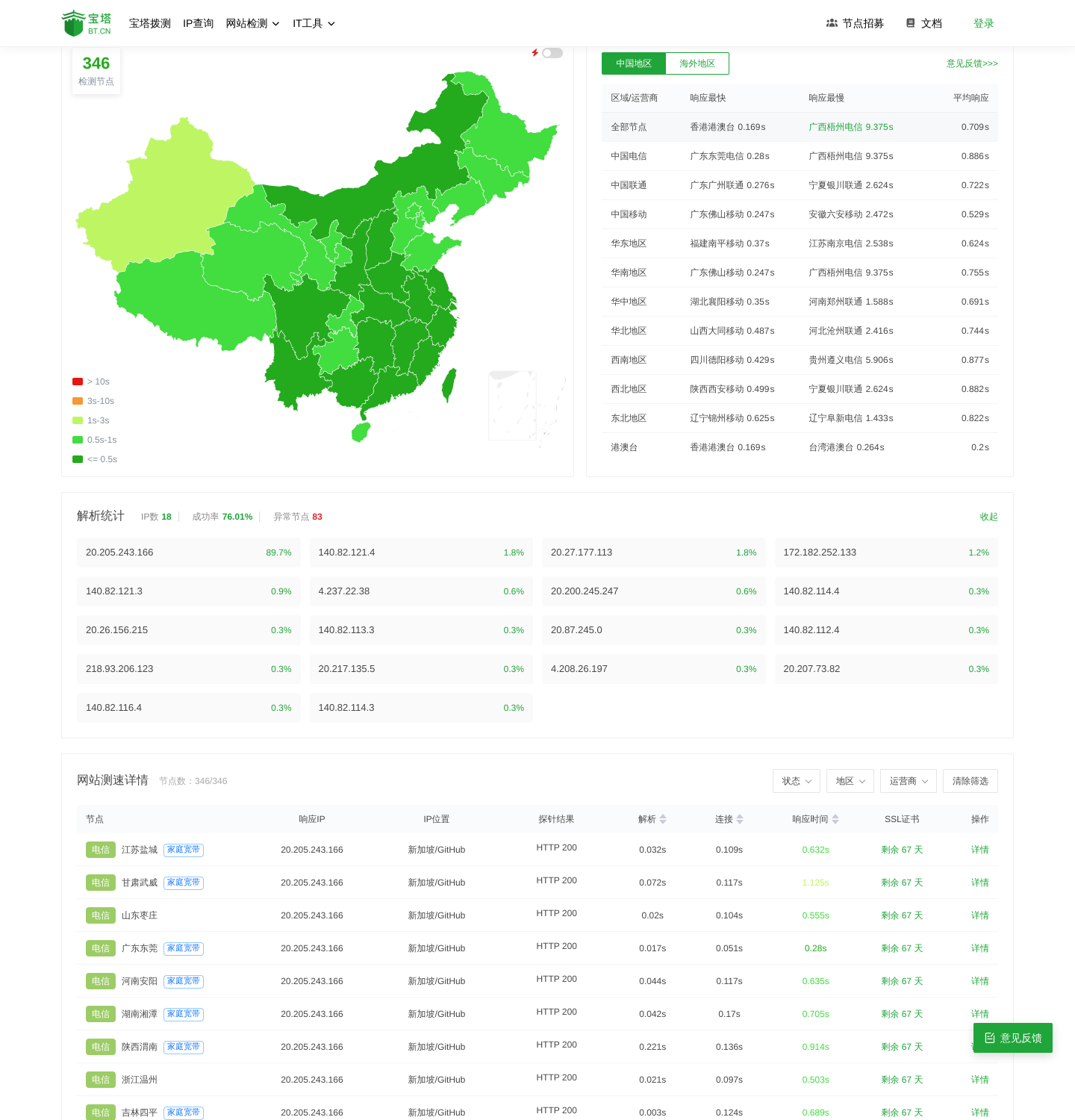Screen dimensions: 1075x1120
Task: Click the 电信 badge for 广东东莞
Action: (101, 948)
